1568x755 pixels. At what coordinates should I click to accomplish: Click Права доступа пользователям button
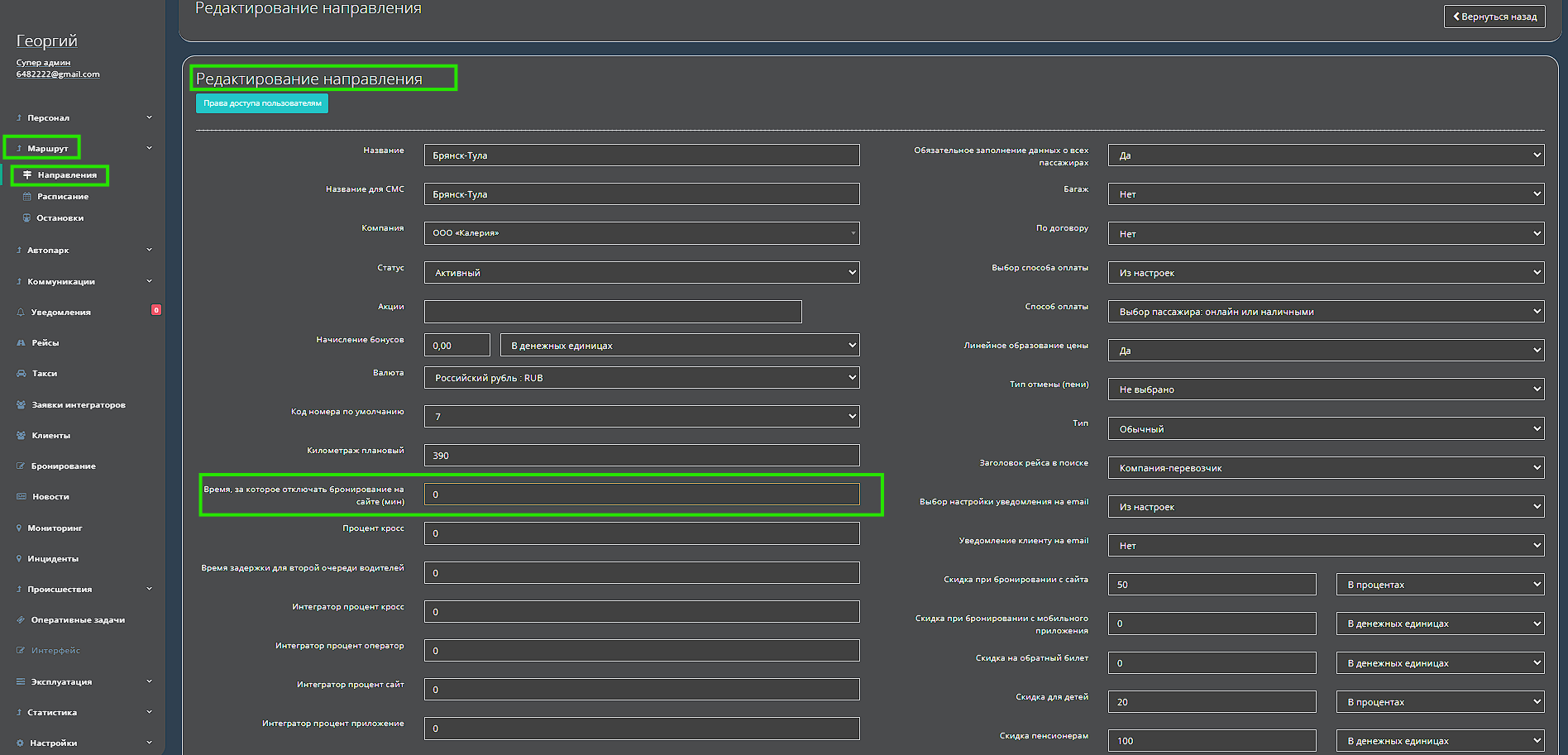tap(262, 103)
